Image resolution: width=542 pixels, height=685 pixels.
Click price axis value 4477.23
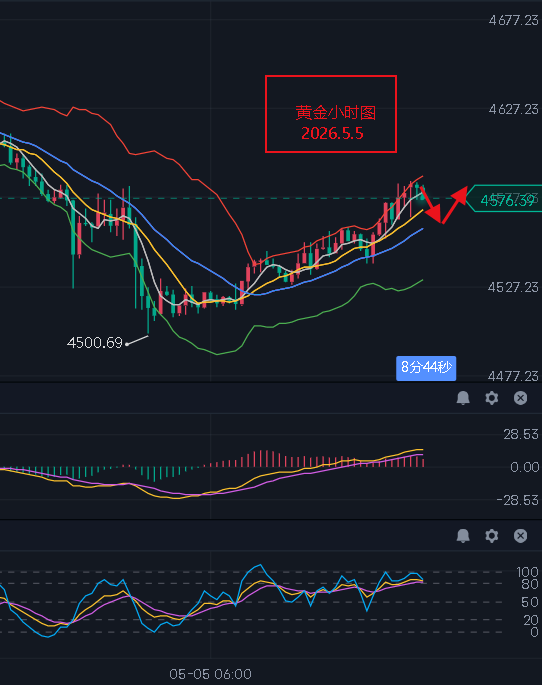[514, 376]
